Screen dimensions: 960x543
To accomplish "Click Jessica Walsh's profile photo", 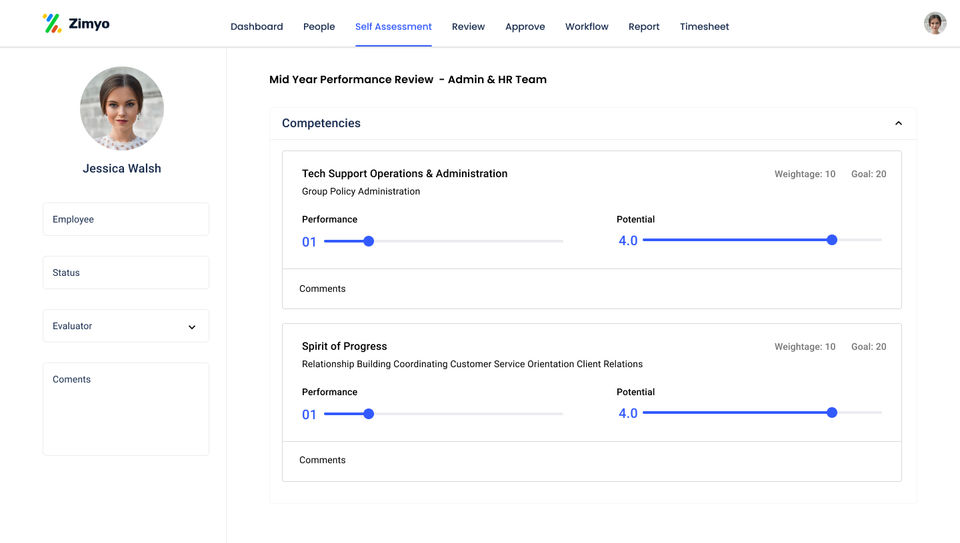I will (x=122, y=108).
